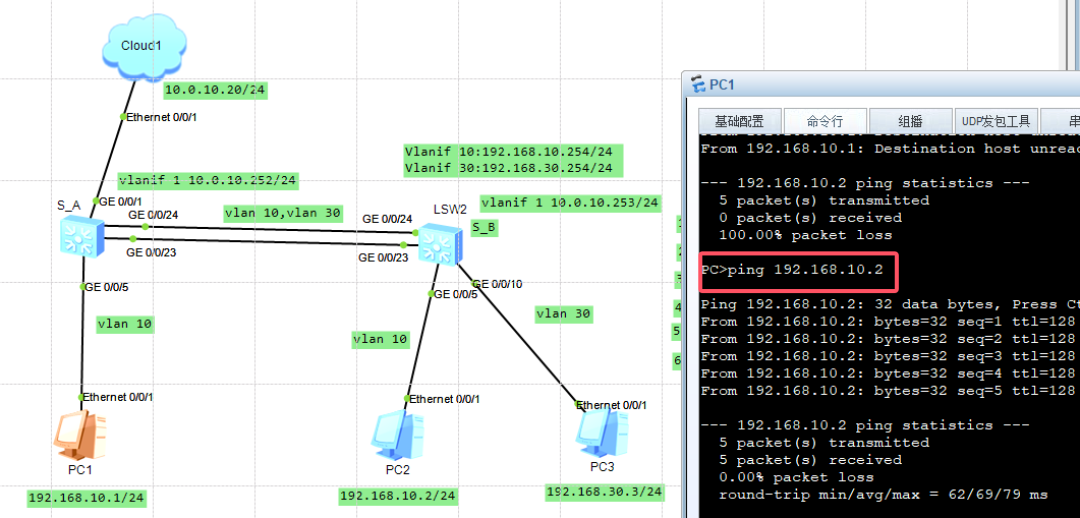Click the seq=5 ping reply line
Viewport: 1080px width, 518px height.
tap(888, 391)
